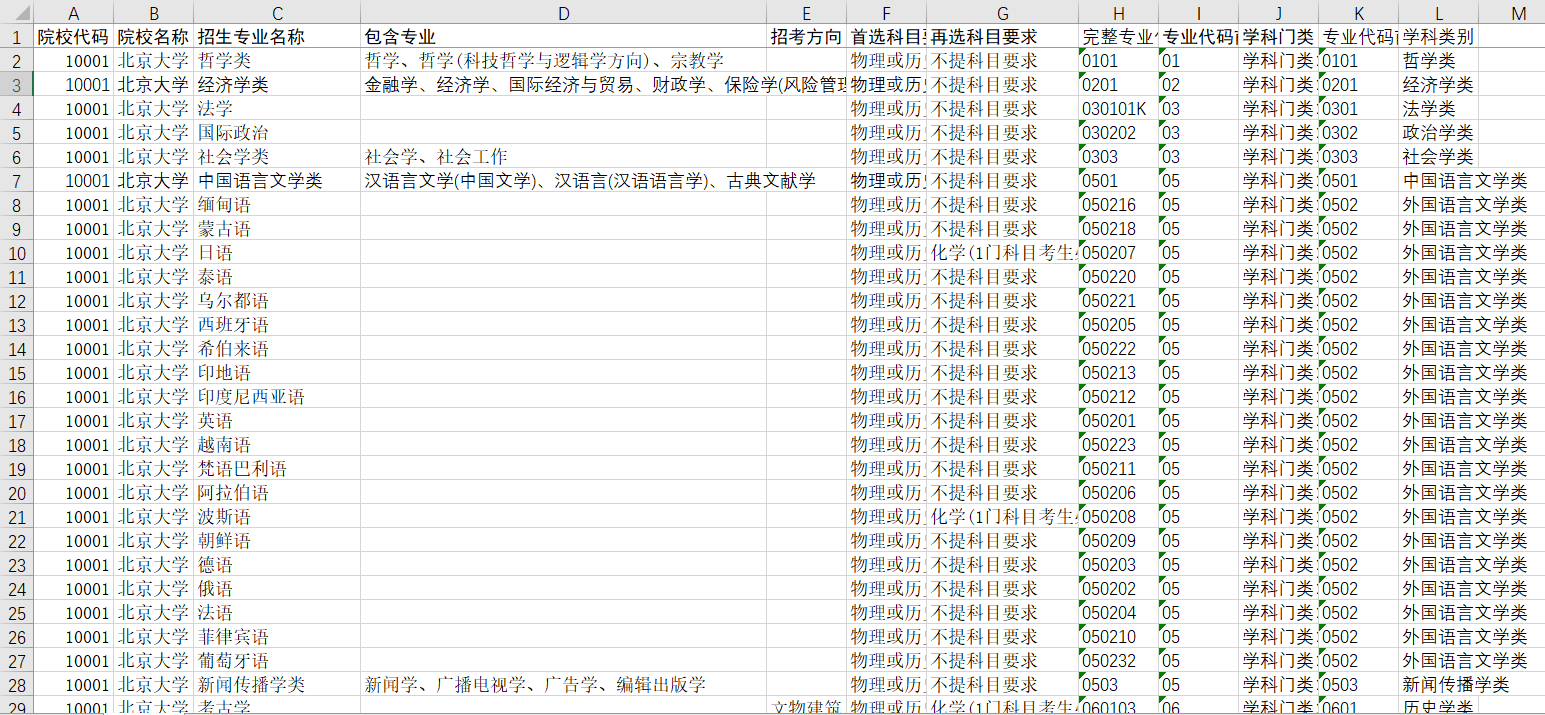
Task: Select the 日语 cell
Action: tap(277, 253)
